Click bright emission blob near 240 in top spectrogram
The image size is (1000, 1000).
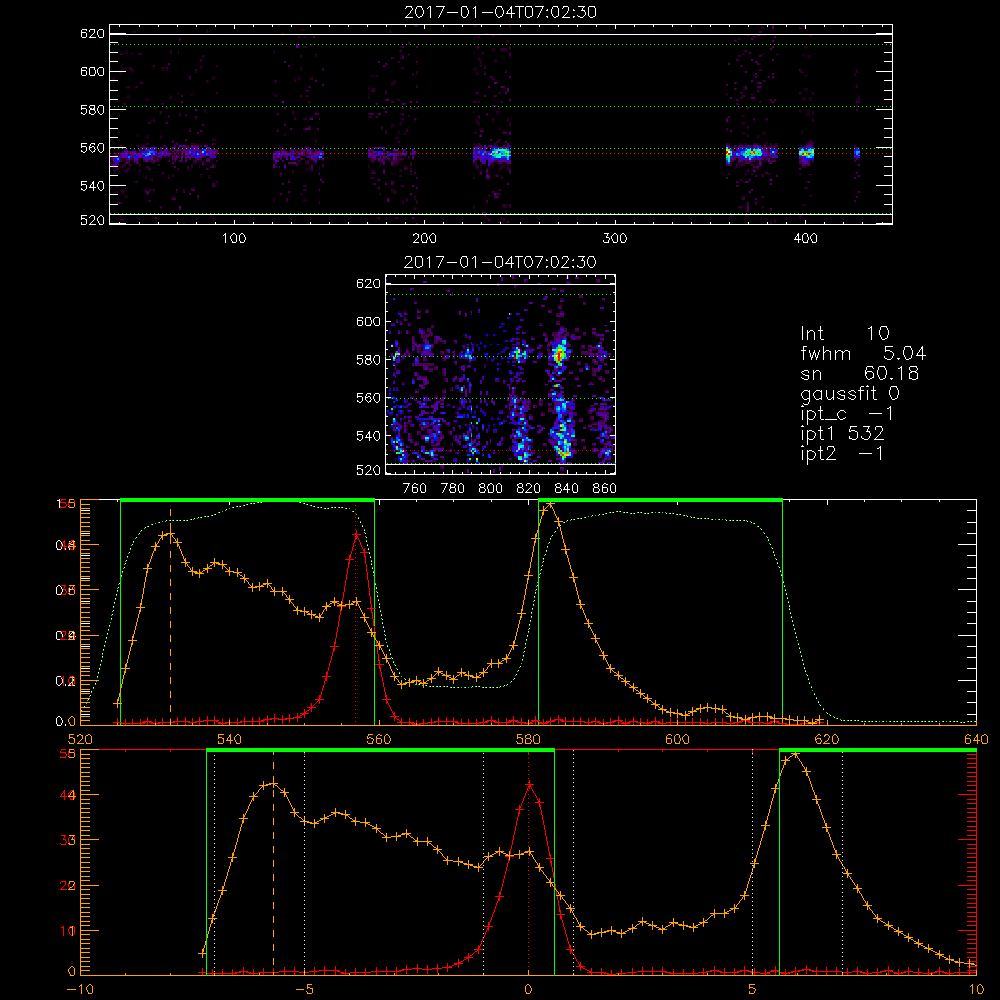(501, 153)
